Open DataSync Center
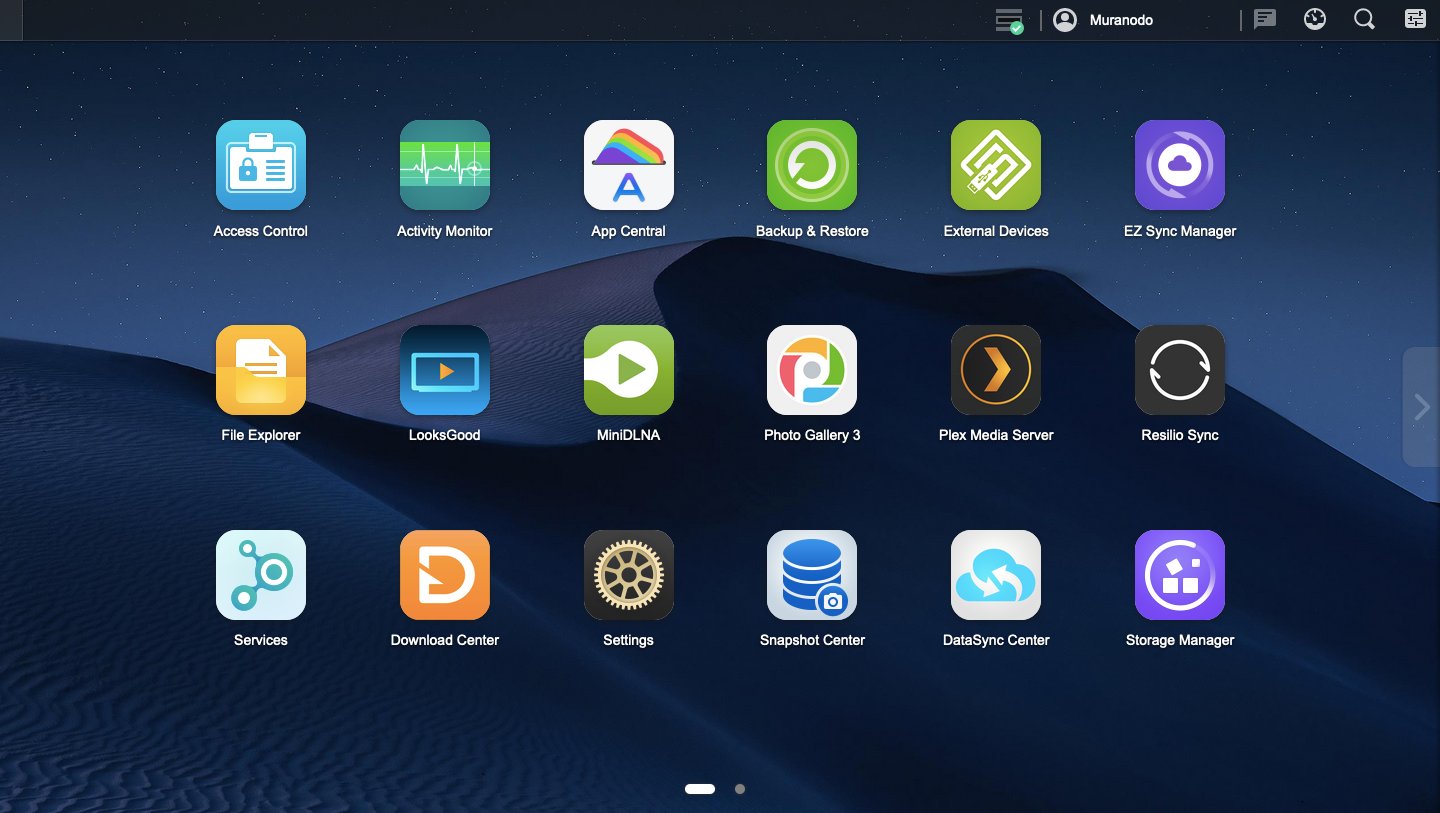This screenshot has height=813, width=1440. point(996,575)
